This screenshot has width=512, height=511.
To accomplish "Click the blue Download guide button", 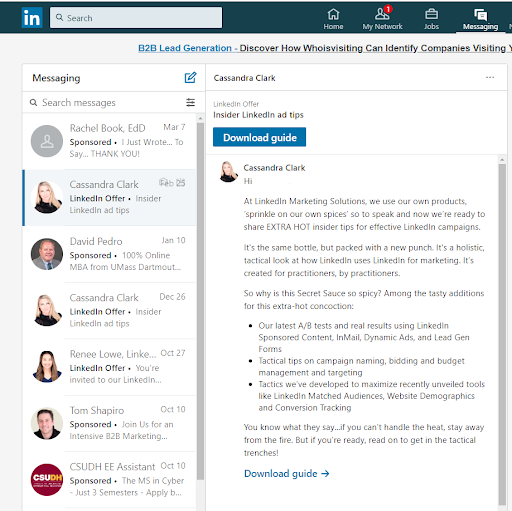I will (x=259, y=137).
